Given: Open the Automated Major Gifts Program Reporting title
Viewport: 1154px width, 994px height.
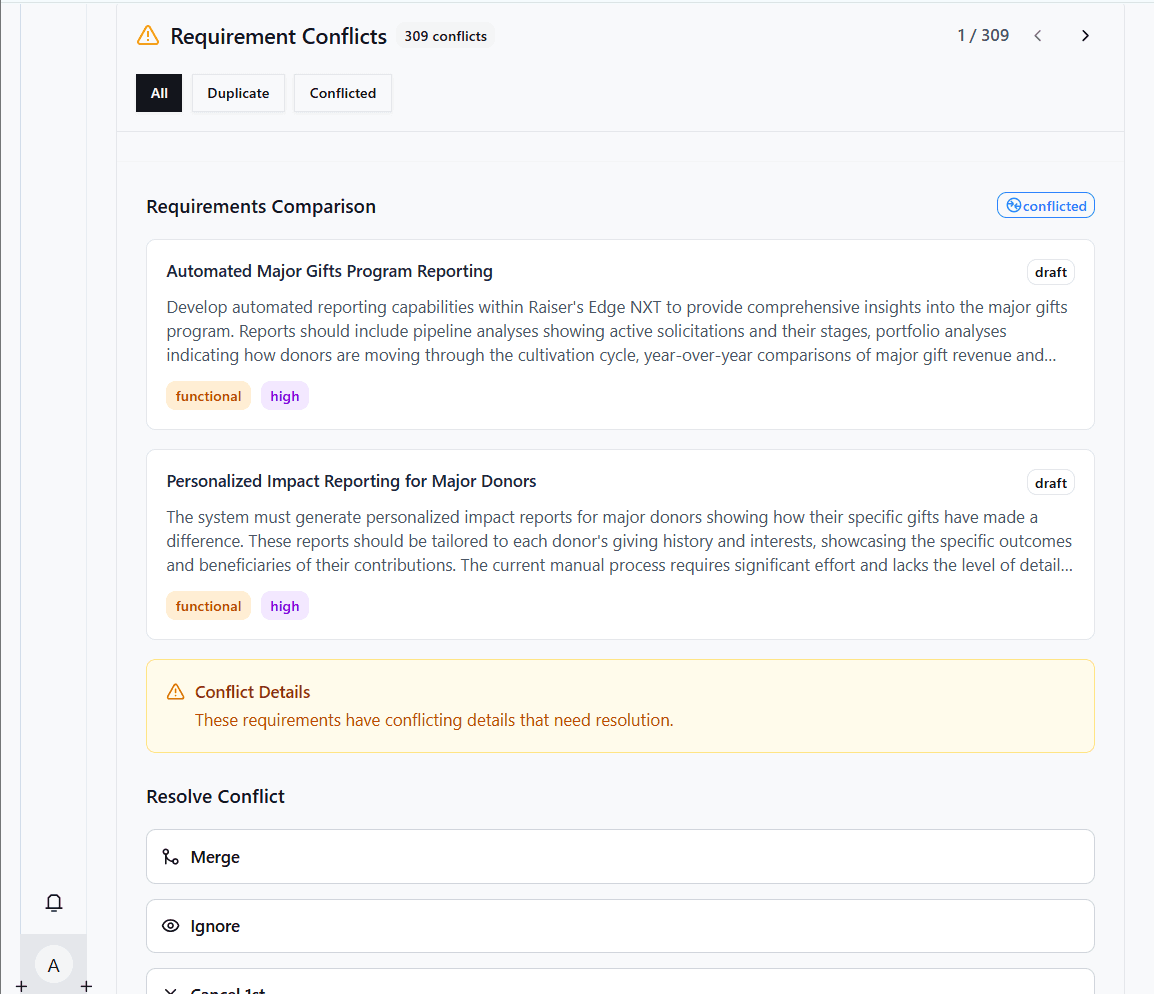Looking at the screenshot, I should pyautogui.click(x=330, y=271).
